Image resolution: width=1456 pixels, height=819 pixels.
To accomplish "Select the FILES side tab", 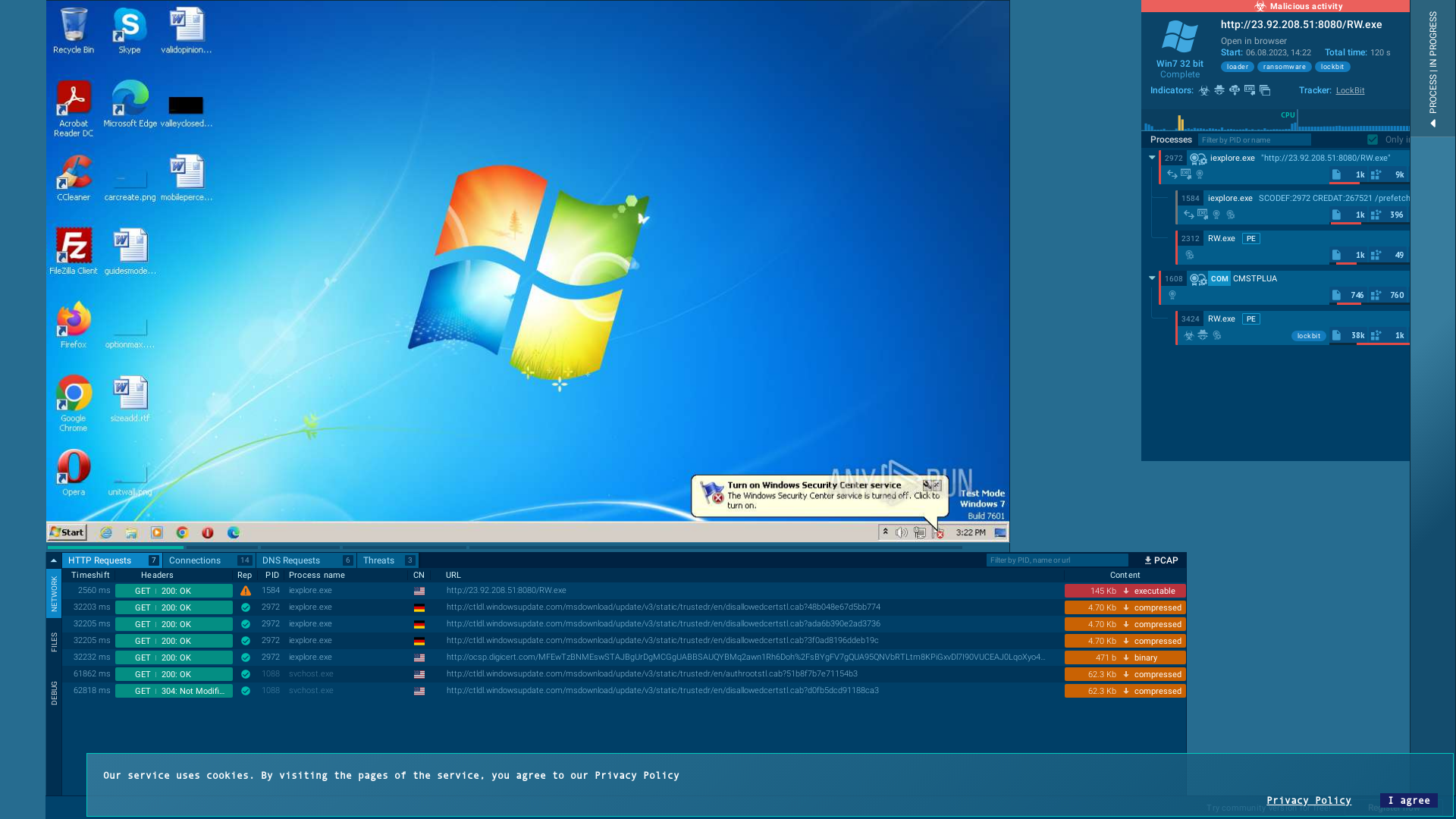I will [x=54, y=642].
